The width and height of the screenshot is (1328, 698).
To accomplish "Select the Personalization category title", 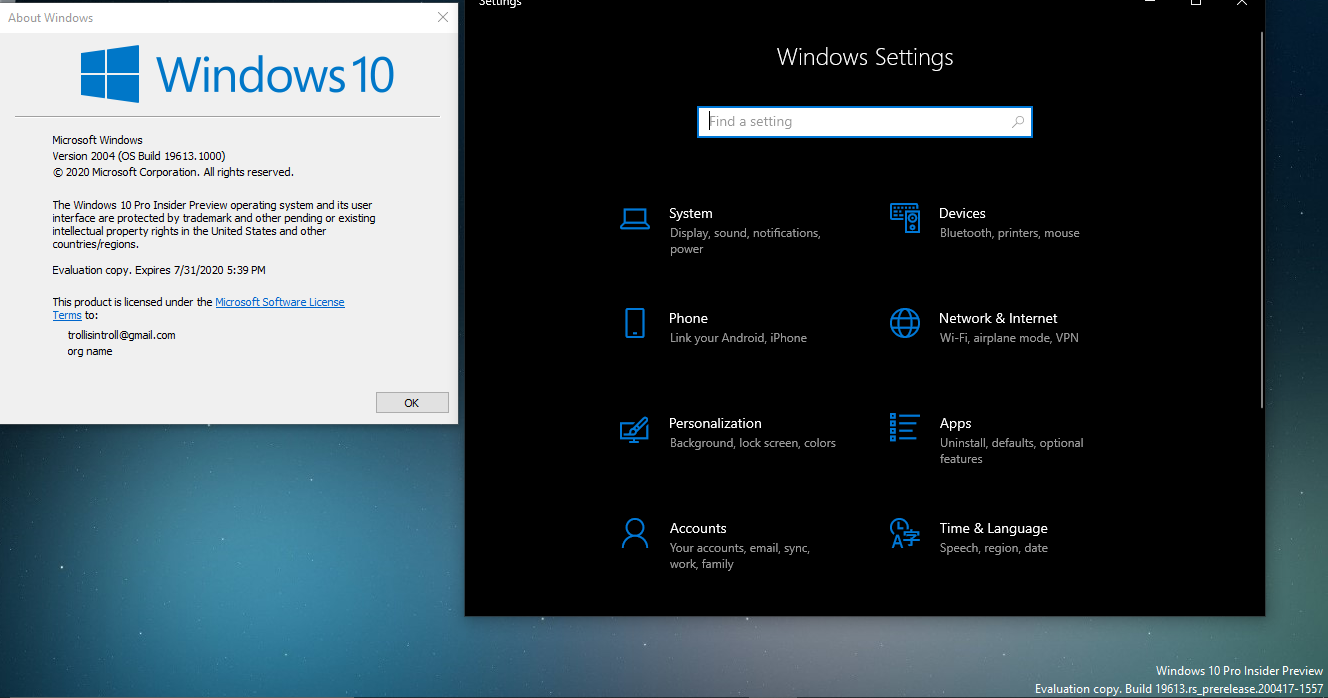I will (x=715, y=423).
